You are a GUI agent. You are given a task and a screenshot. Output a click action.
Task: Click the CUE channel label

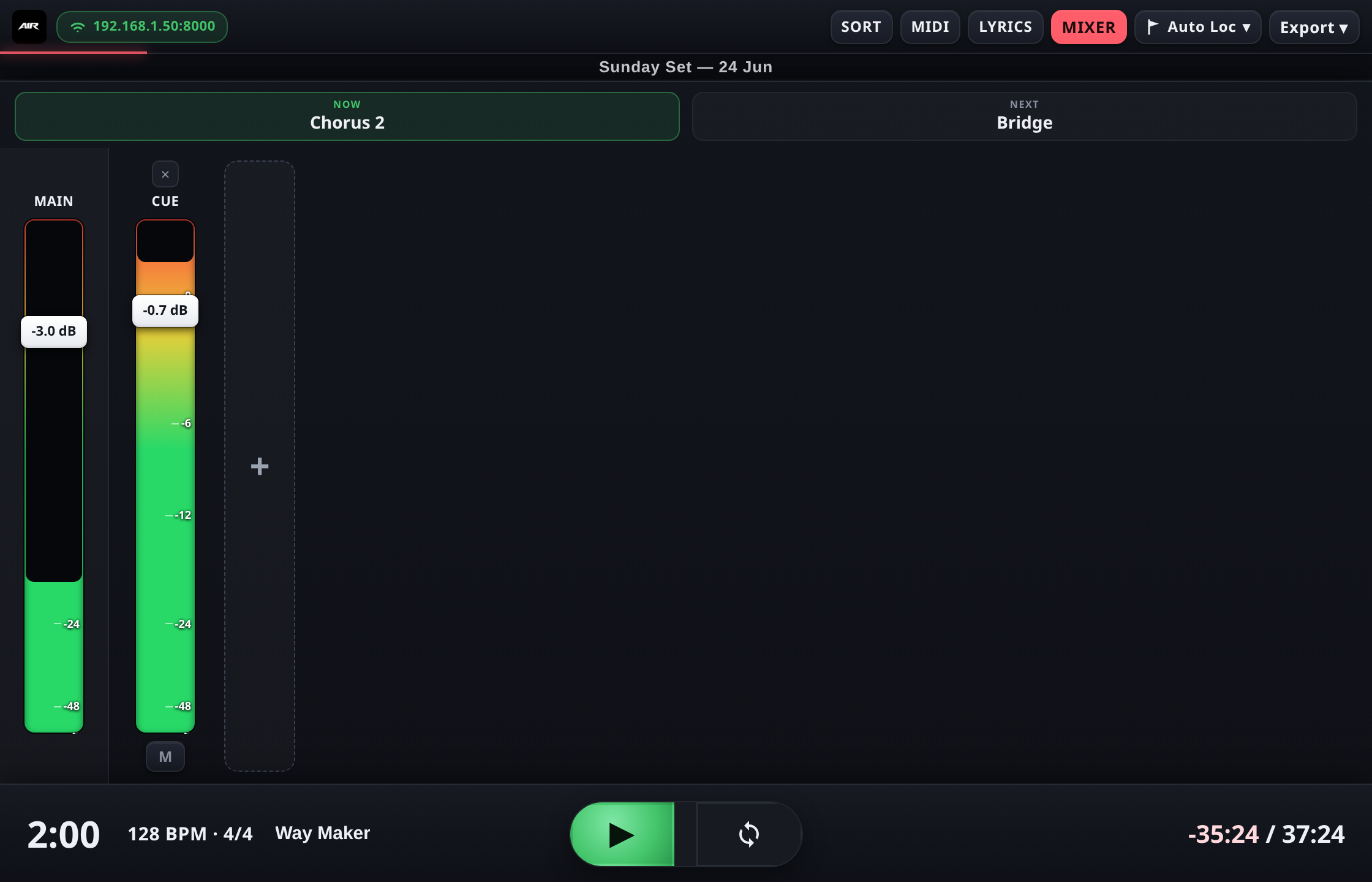[165, 201]
